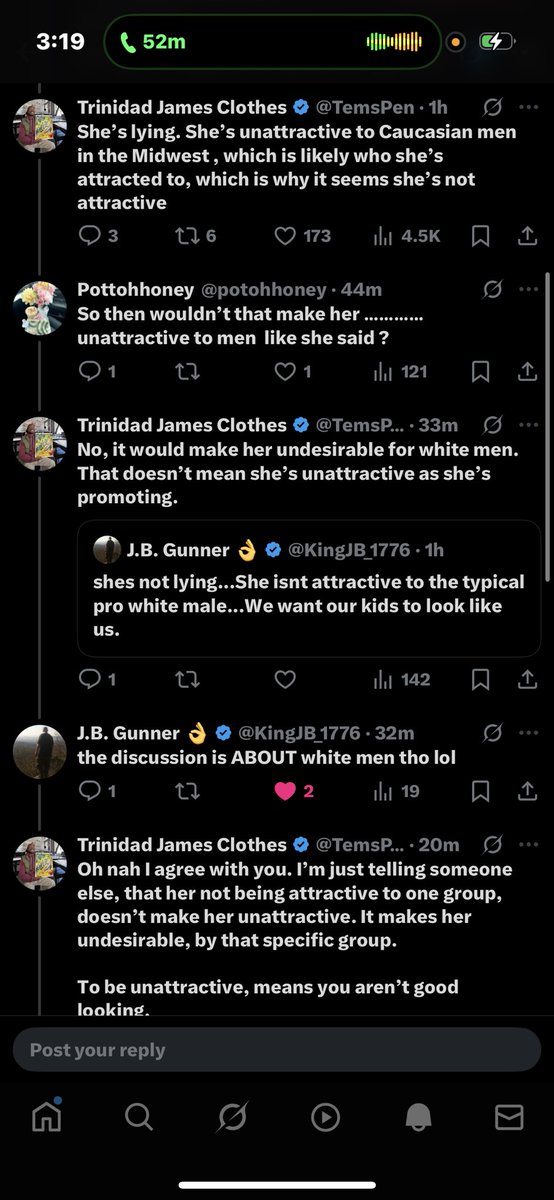Open Search tab in bottom navigation
The height and width of the screenshot is (1200, 554).
pyautogui.click(x=139, y=1117)
